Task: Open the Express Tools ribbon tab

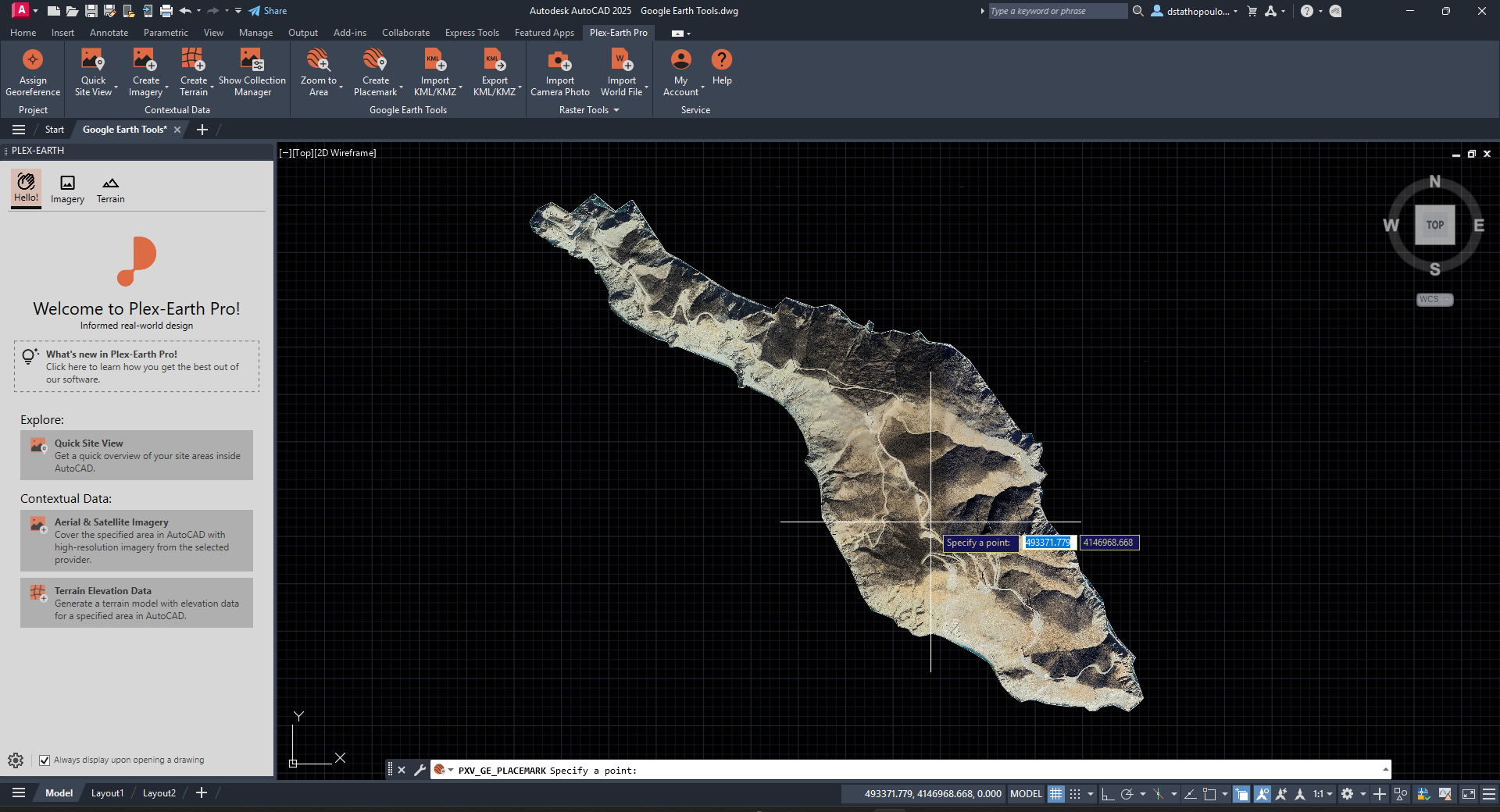Action: [472, 33]
